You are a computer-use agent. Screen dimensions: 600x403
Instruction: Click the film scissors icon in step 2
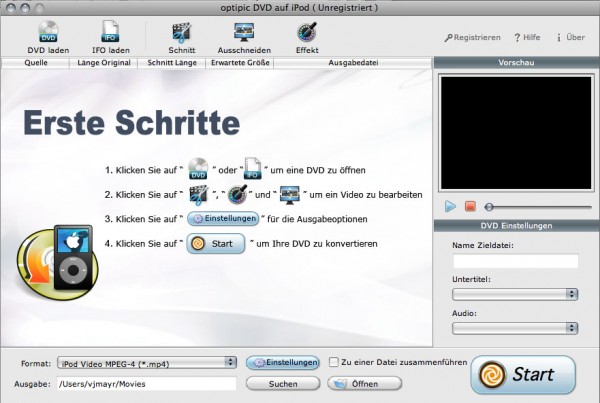tap(199, 194)
